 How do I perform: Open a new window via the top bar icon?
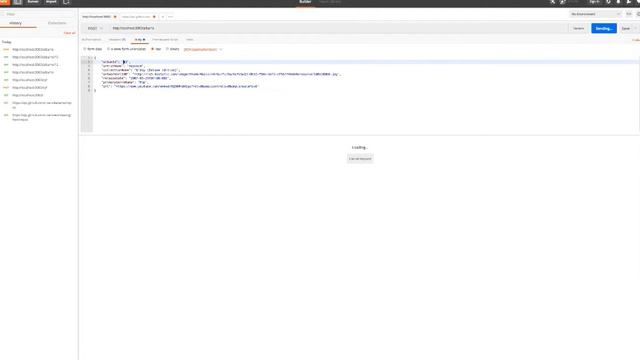pos(66,2)
